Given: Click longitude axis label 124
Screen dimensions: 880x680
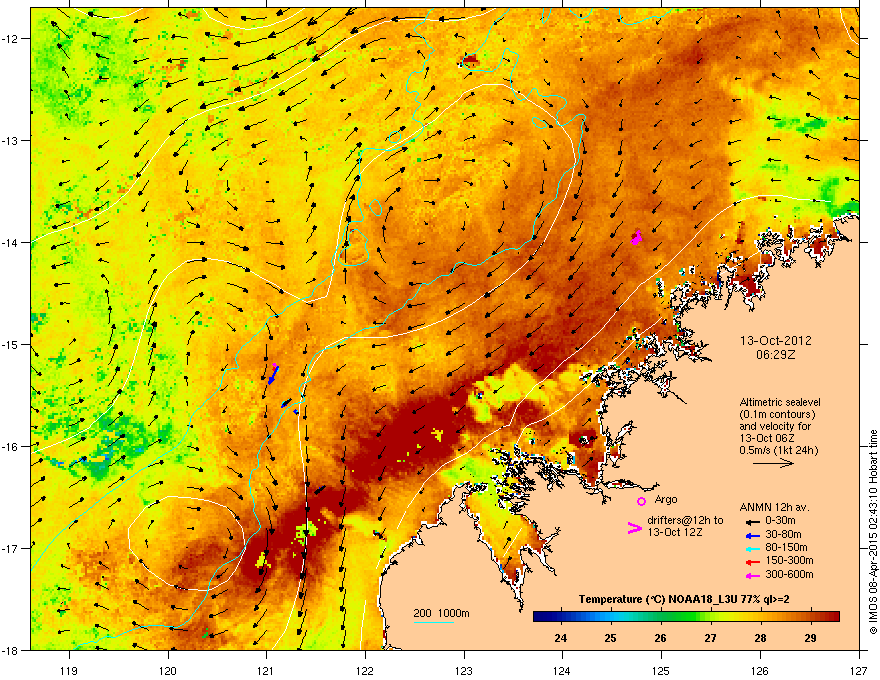Looking at the screenshot, I should pyautogui.click(x=562, y=670).
